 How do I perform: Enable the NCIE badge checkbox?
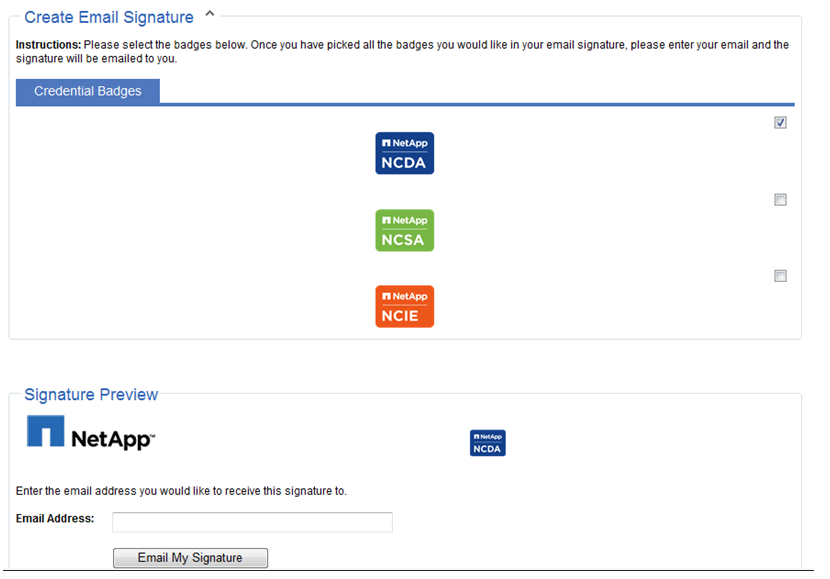pyautogui.click(x=780, y=276)
